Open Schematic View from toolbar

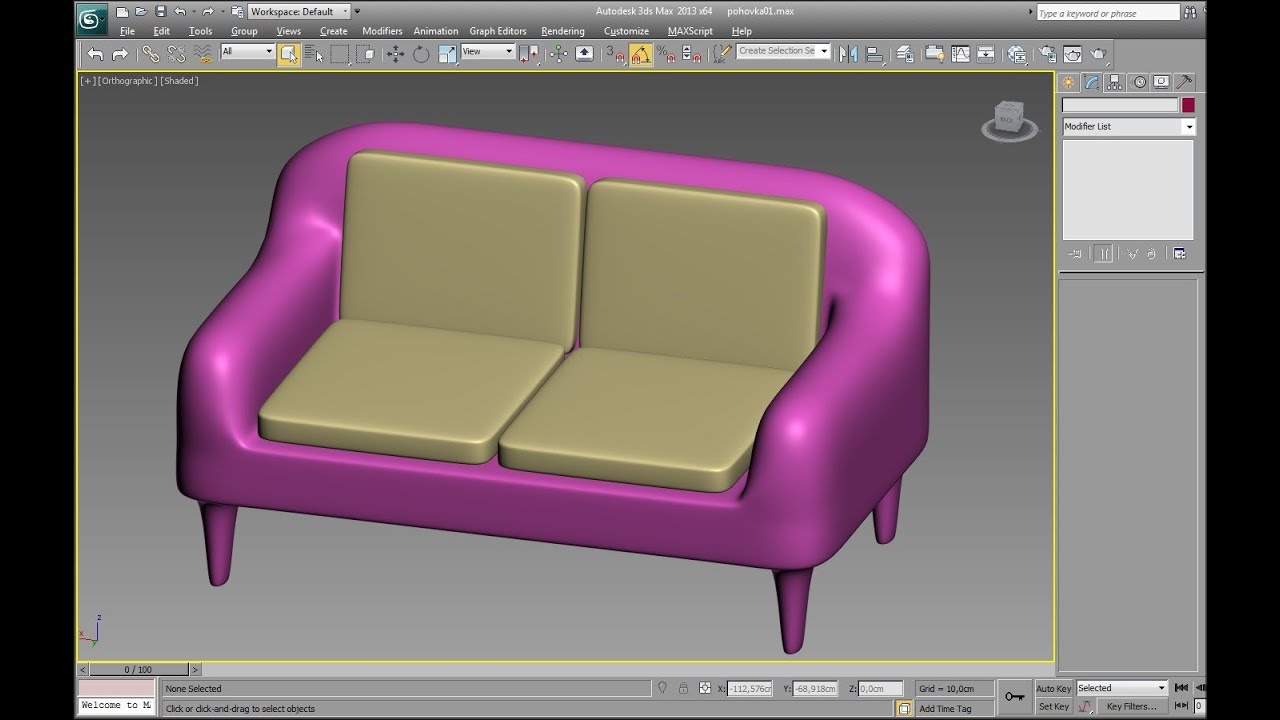[986, 54]
